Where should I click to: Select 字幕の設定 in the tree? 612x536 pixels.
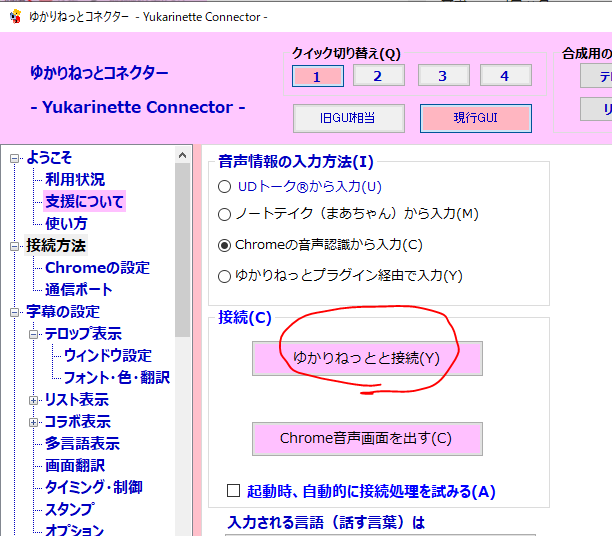point(63,312)
